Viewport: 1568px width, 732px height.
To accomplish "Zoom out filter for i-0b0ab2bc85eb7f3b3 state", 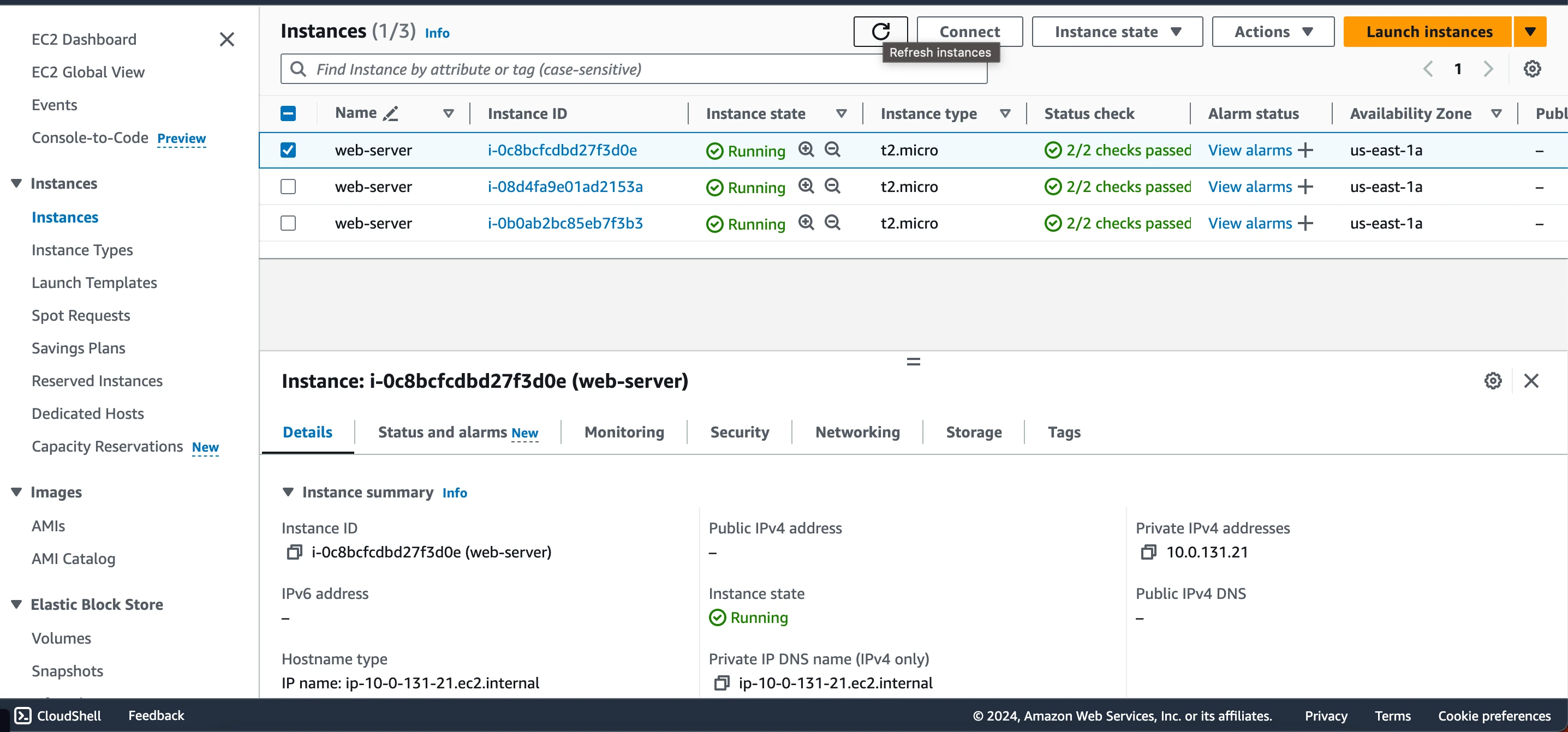I will pos(832,222).
